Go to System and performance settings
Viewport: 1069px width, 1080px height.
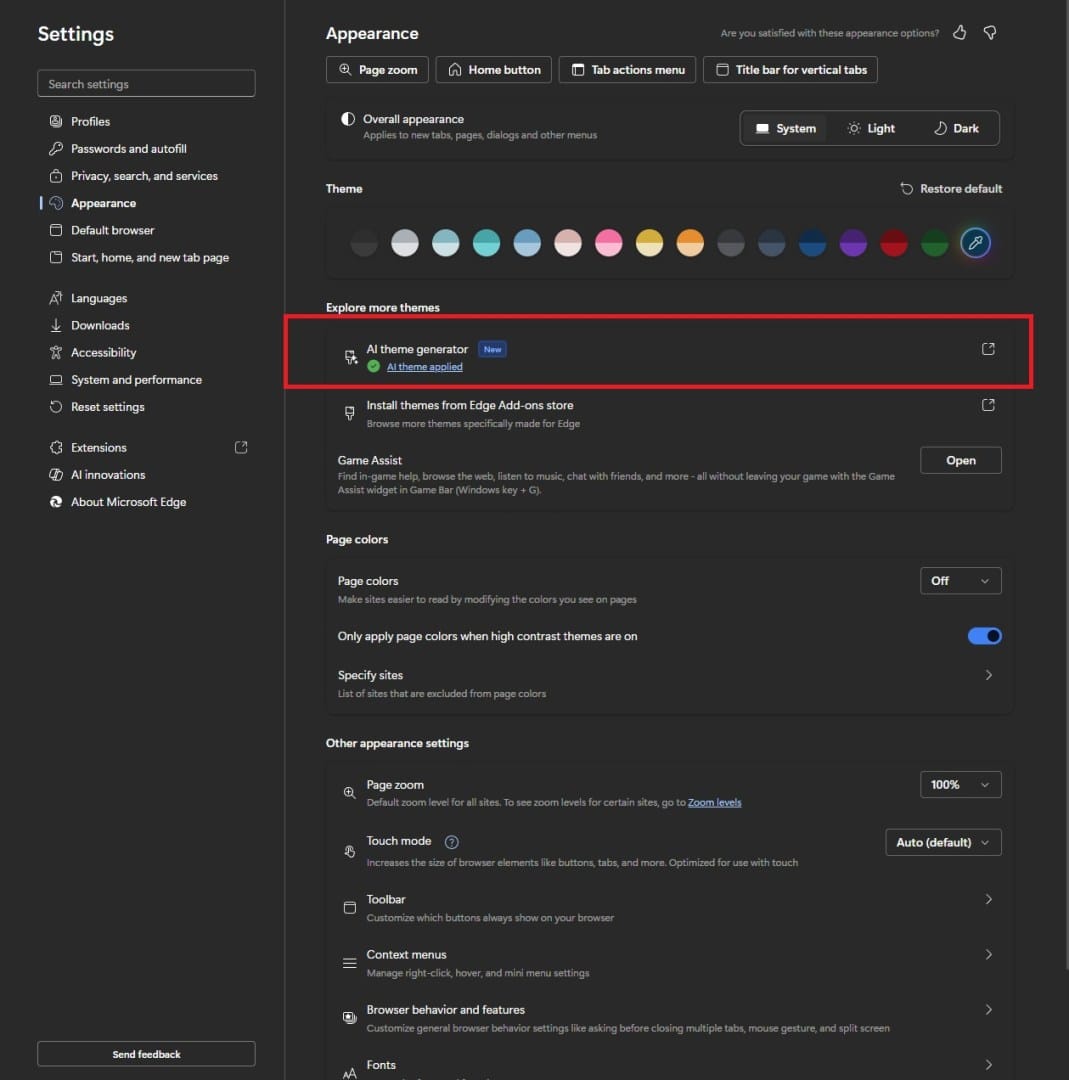tap(136, 380)
